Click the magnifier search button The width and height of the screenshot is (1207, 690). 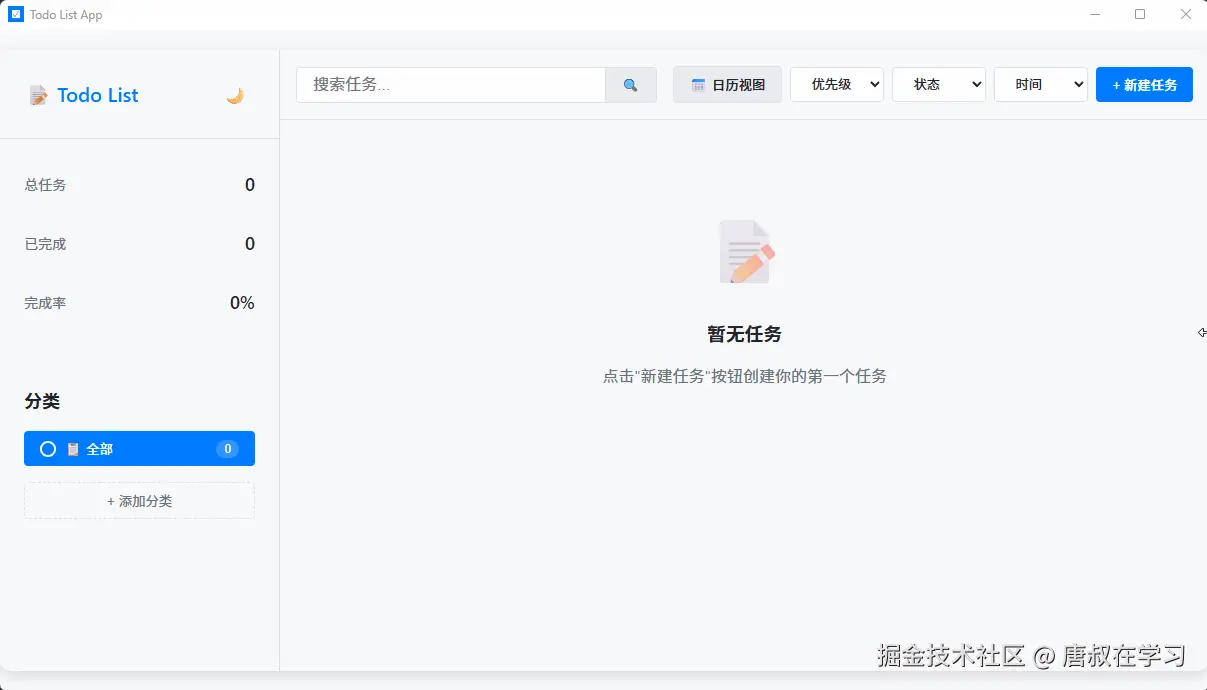pos(630,85)
